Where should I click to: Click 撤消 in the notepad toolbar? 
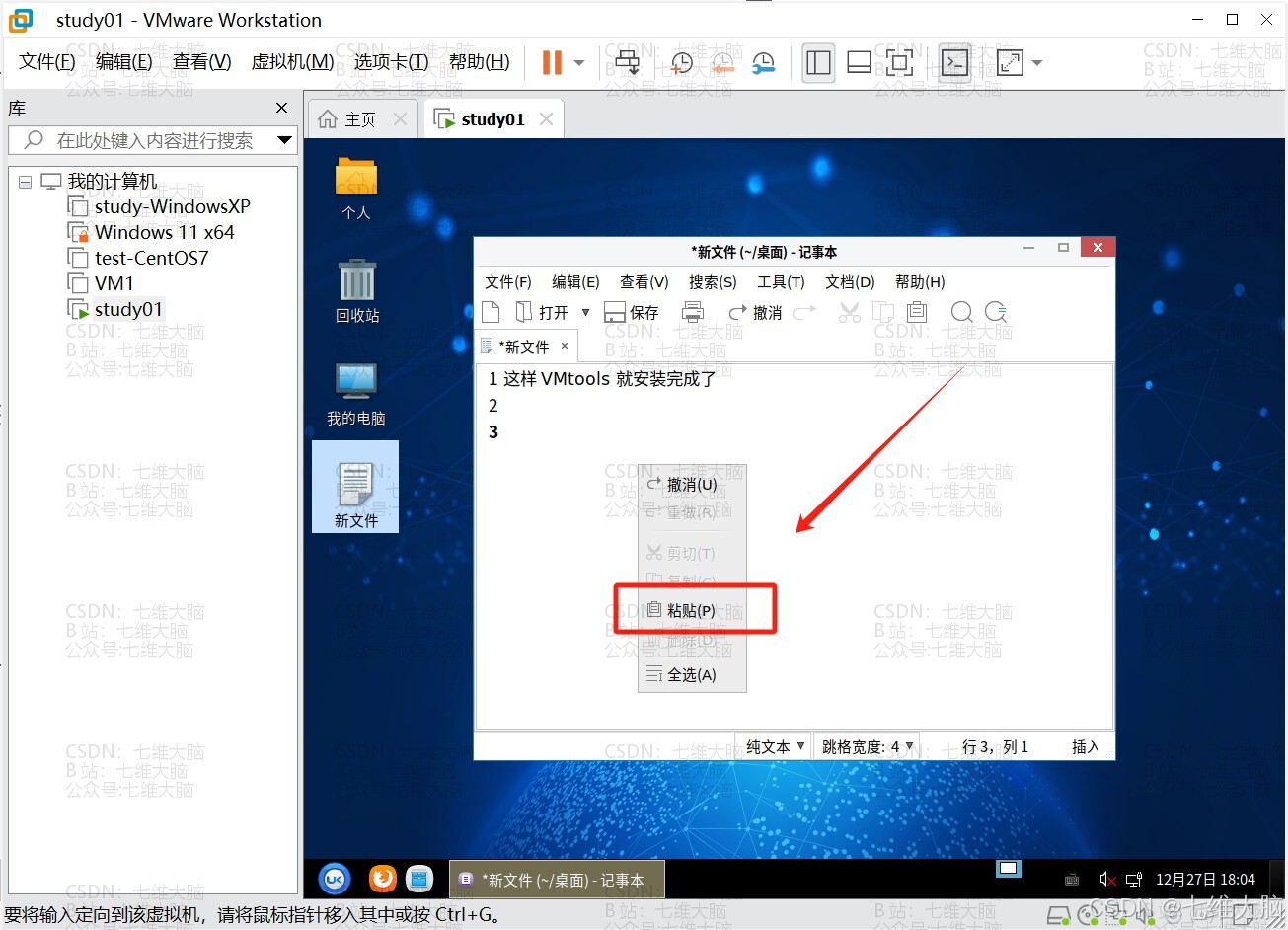pos(756,312)
